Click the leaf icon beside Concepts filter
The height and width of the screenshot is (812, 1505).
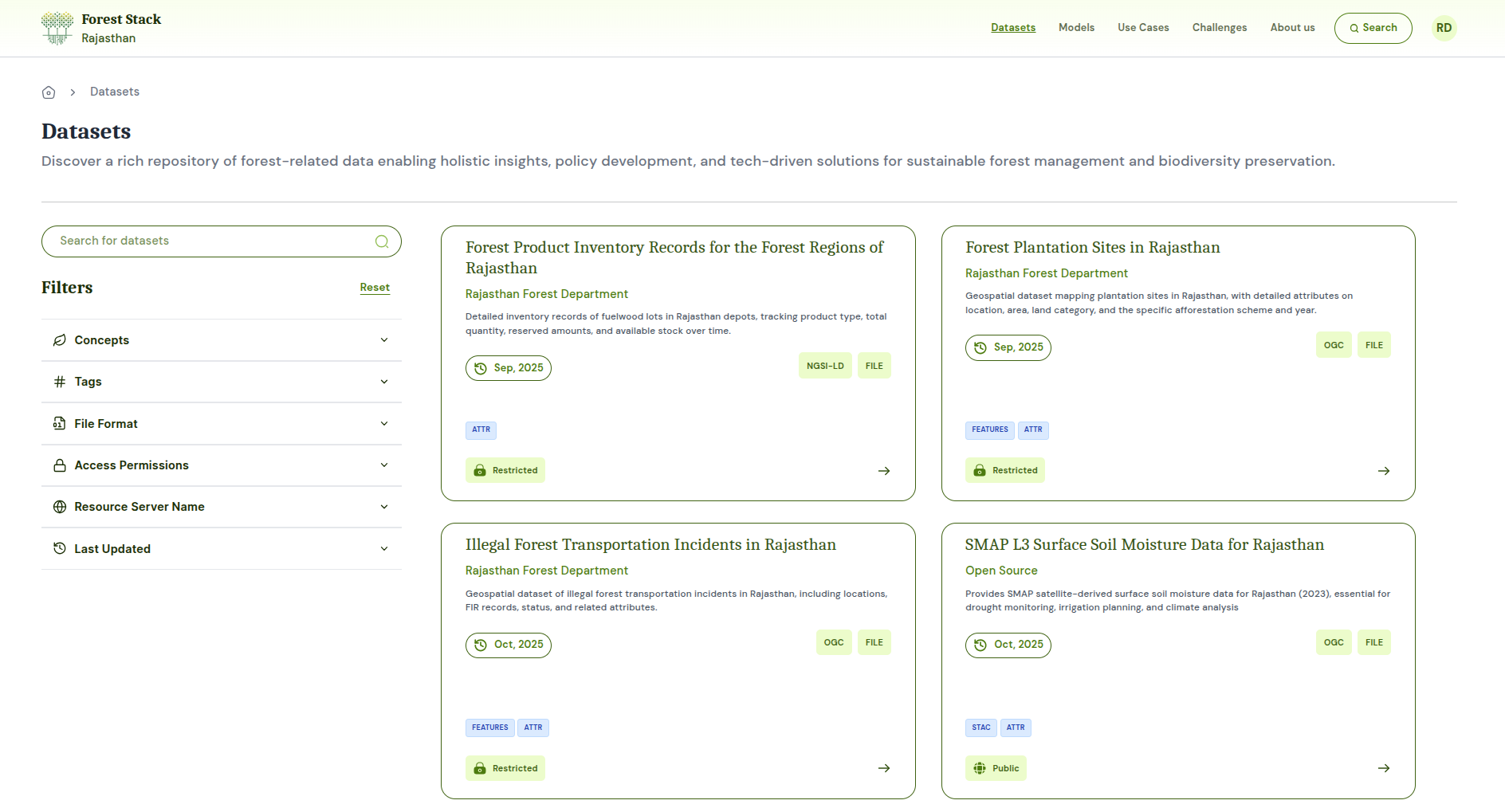[x=59, y=339]
